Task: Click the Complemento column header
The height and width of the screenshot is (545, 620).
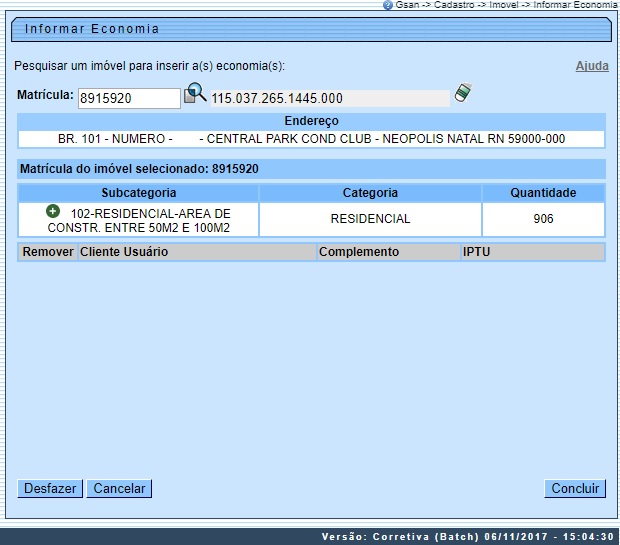Action: (387, 252)
